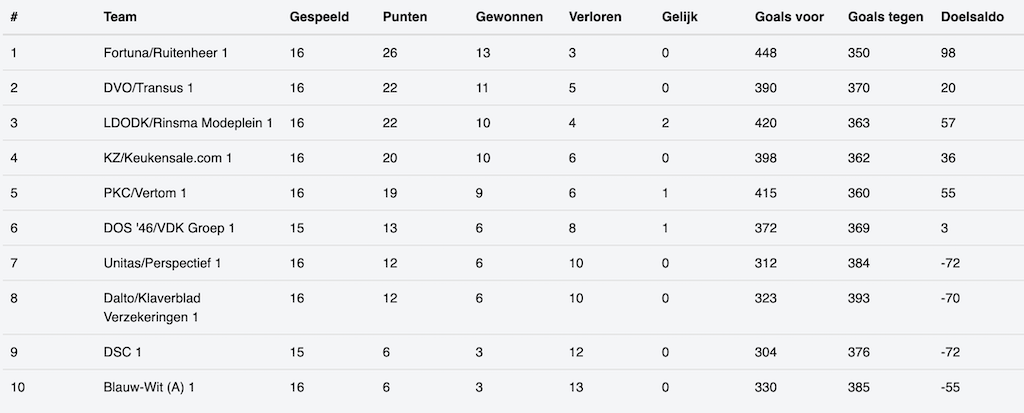The width and height of the screenshot is (1024, 413).
Task: Click the Punten column header
Action: click(x=405, y=17)
